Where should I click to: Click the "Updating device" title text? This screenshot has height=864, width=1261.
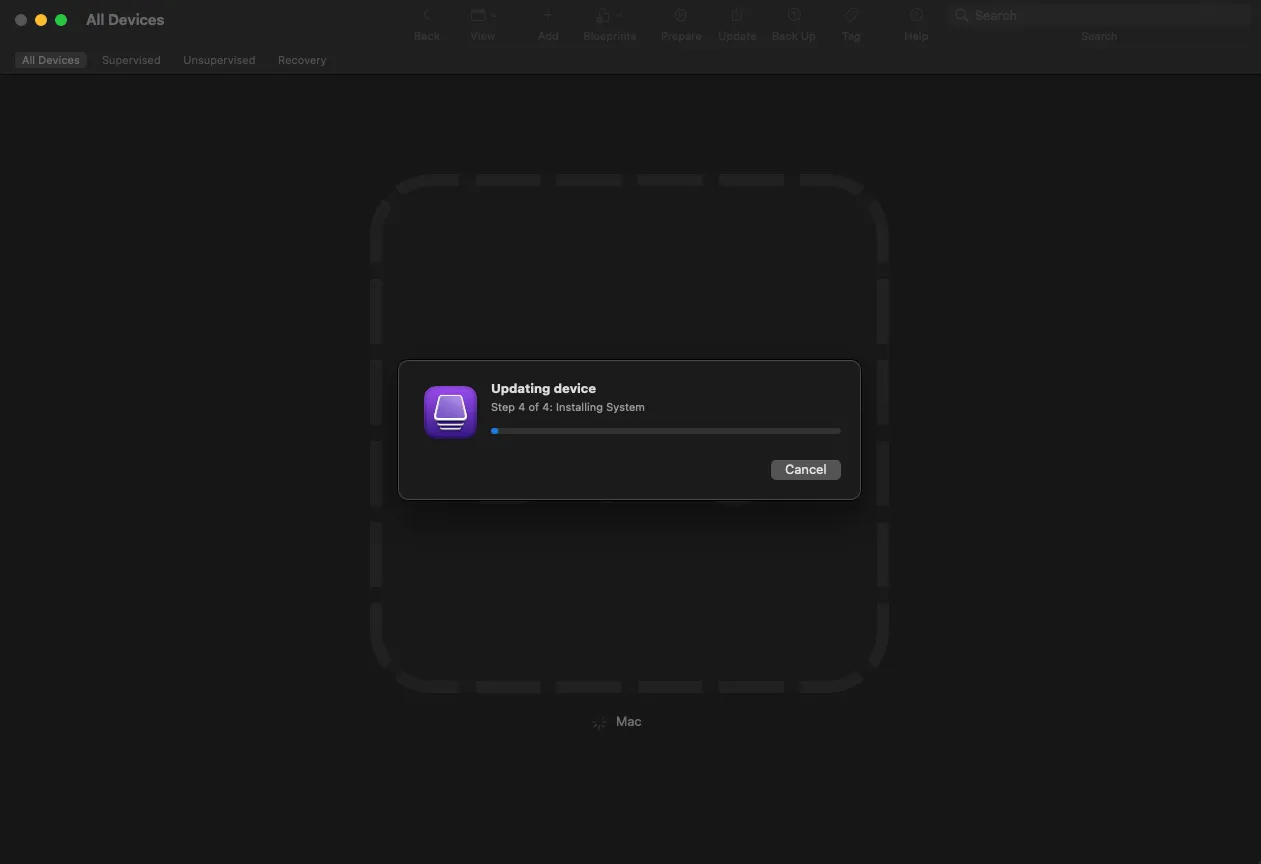(543, 388)
